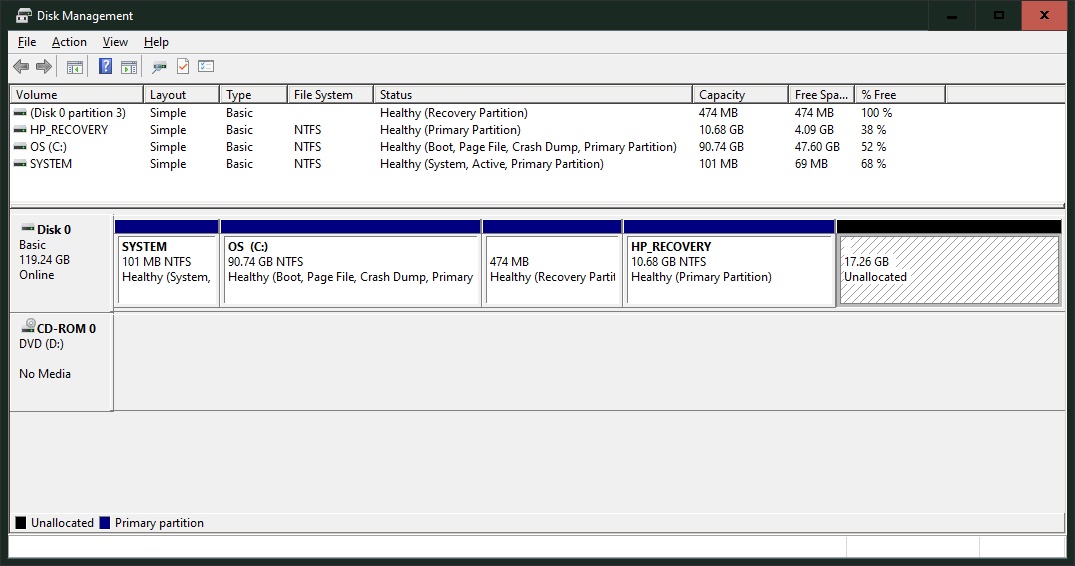Open the File menu
The width and height of the screenshot is (1075, 566).
27,42
